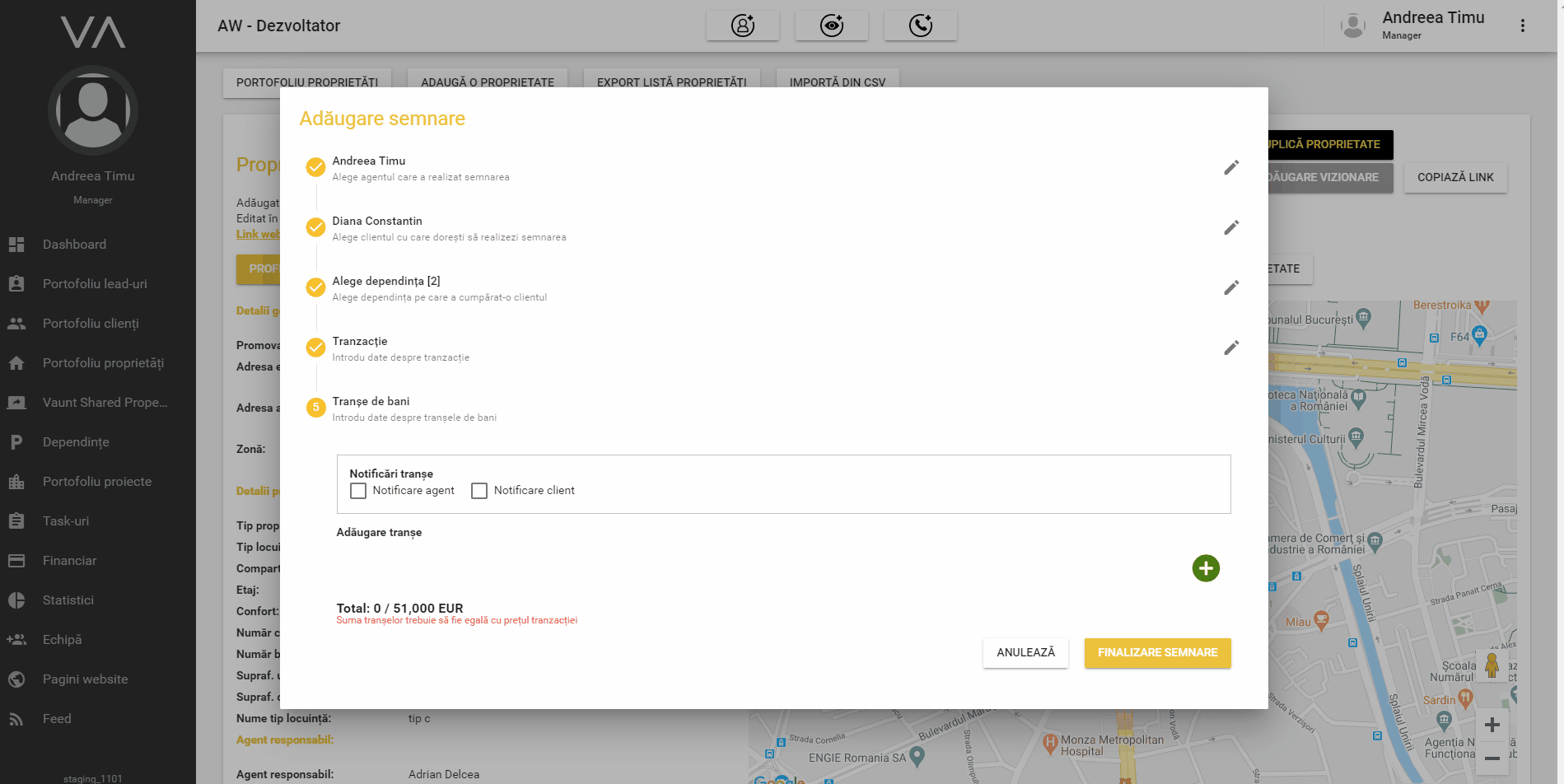
Task: Edit the Alege dependința step
Action: [x=1231, y=288]
